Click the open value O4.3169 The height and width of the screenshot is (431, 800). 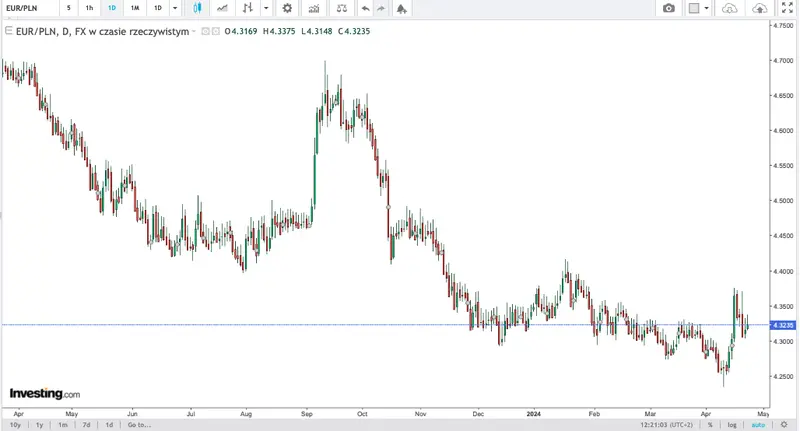click(241, 31)
